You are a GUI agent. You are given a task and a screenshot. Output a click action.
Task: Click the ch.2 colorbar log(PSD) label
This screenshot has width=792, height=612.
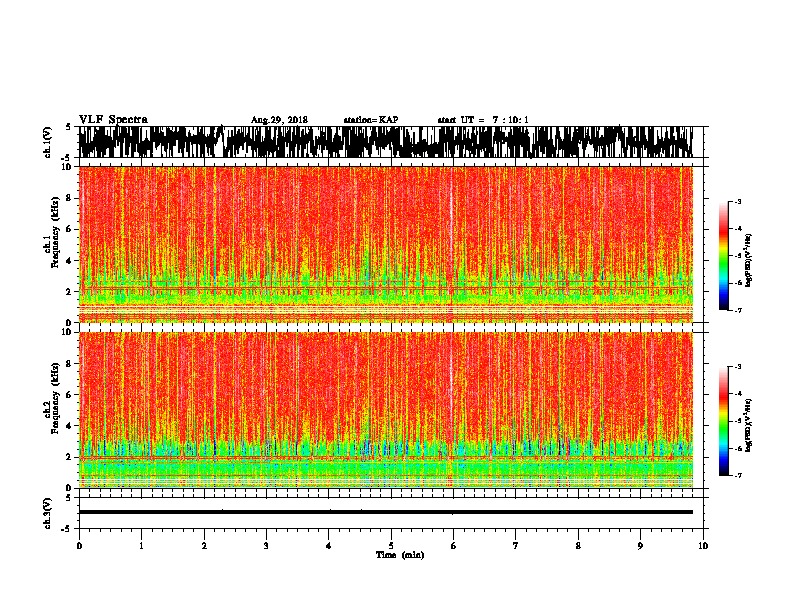[748, 425]
